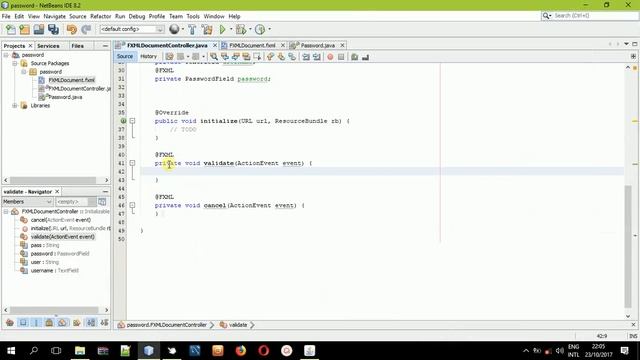This screenshot has height=360, width=640.
Task: Click the Clean and Build Project icon
Action: pos(207,29)
